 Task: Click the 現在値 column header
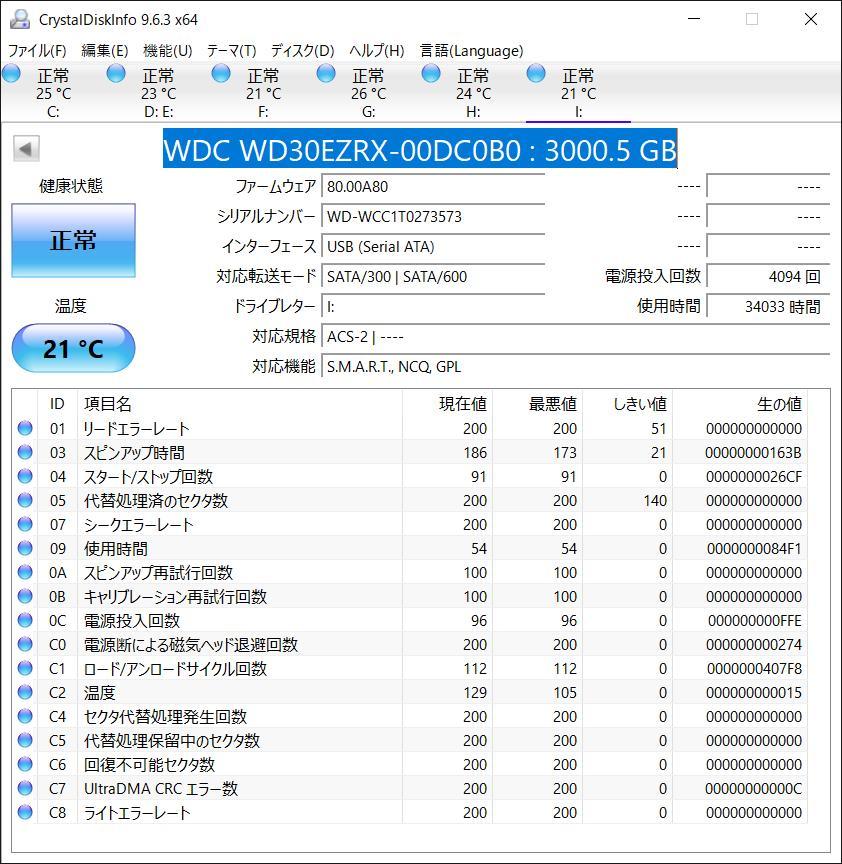click(463, 404)
